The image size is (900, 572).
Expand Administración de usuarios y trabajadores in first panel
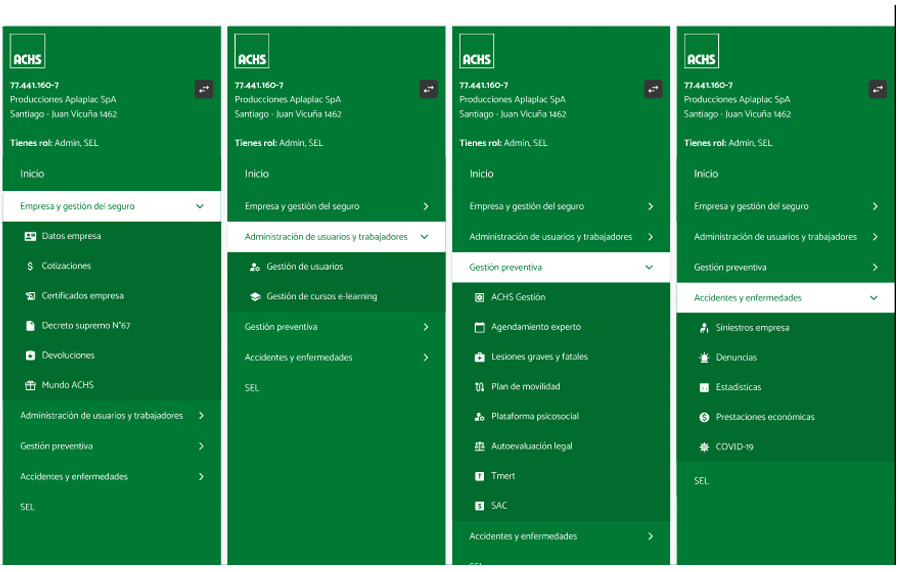[x=112, y=416]
